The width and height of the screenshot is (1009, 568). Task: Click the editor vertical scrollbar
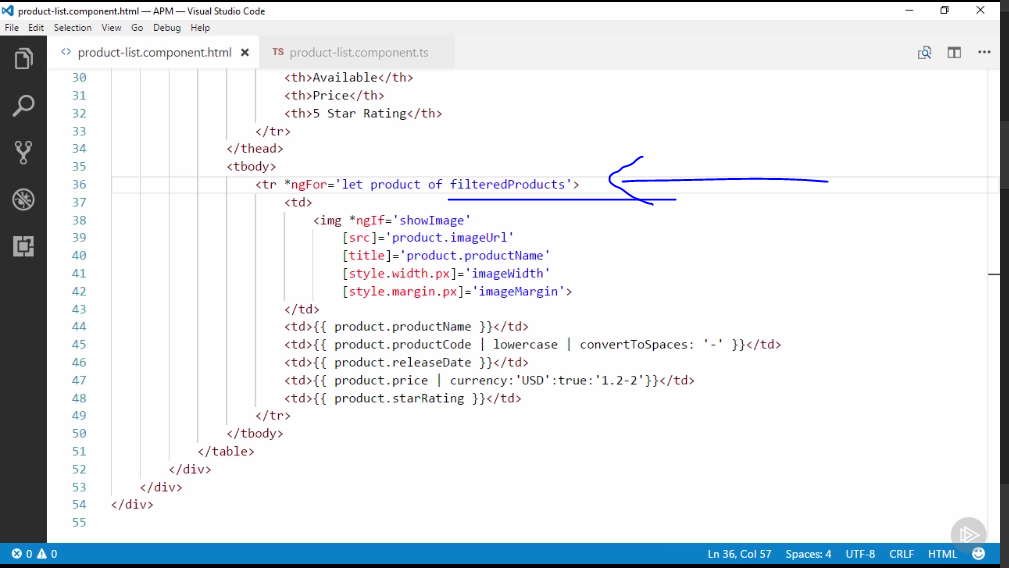pyautogui.click(x=994, y=306)
